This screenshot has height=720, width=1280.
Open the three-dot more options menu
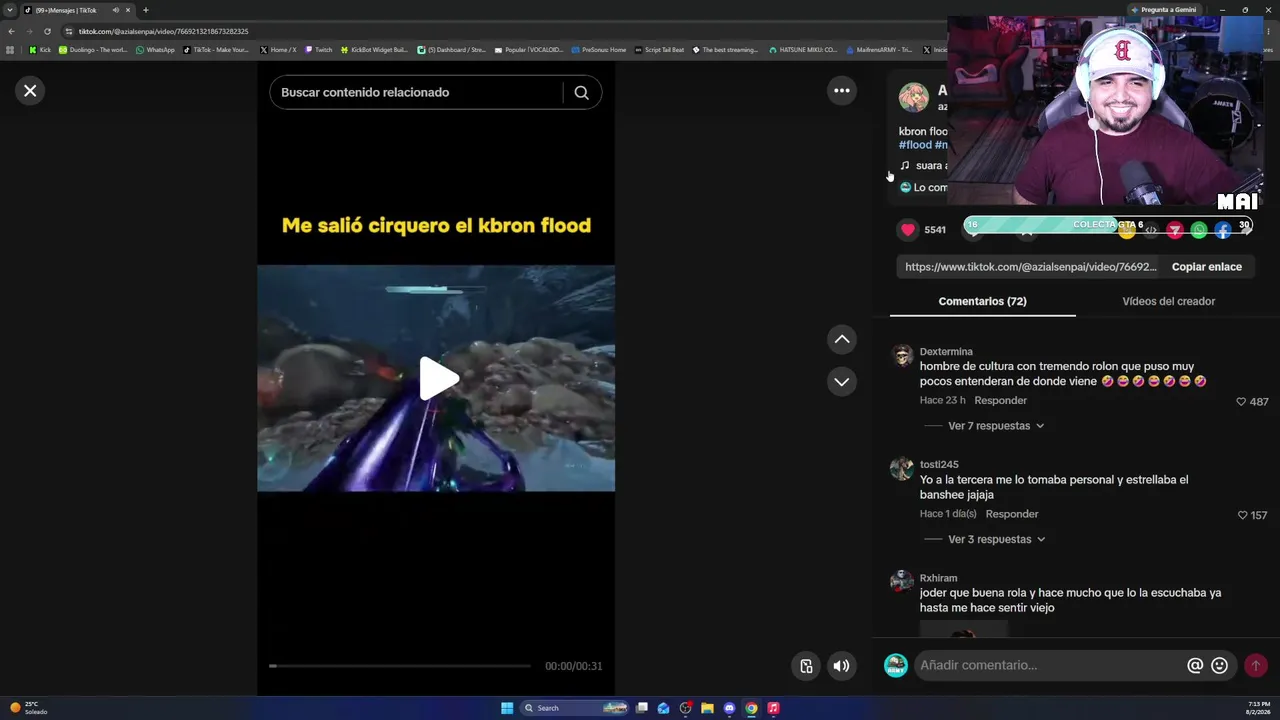tap(842, 91)
